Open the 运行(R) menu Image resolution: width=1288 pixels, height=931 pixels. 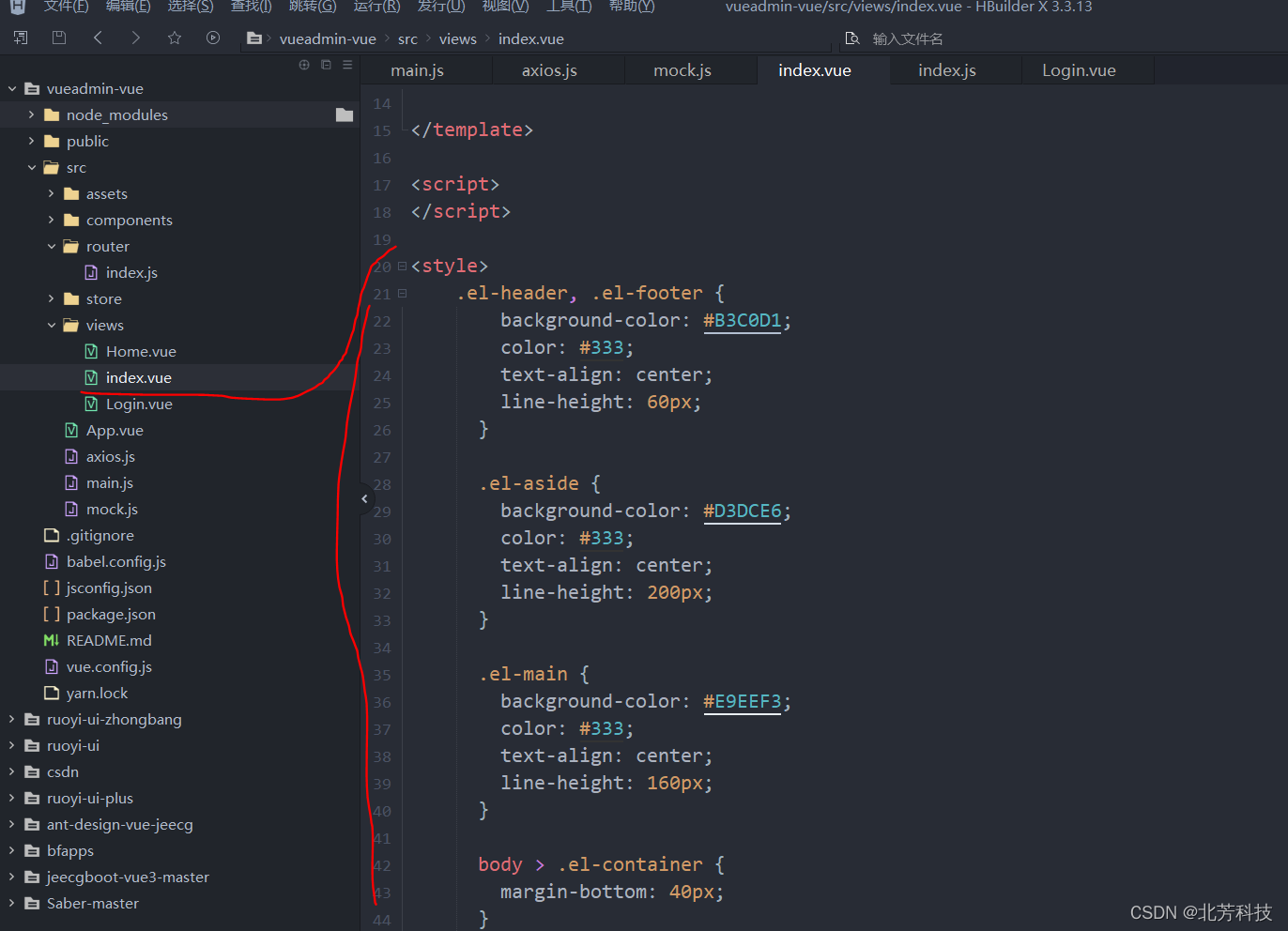click(x=376, y=7)
